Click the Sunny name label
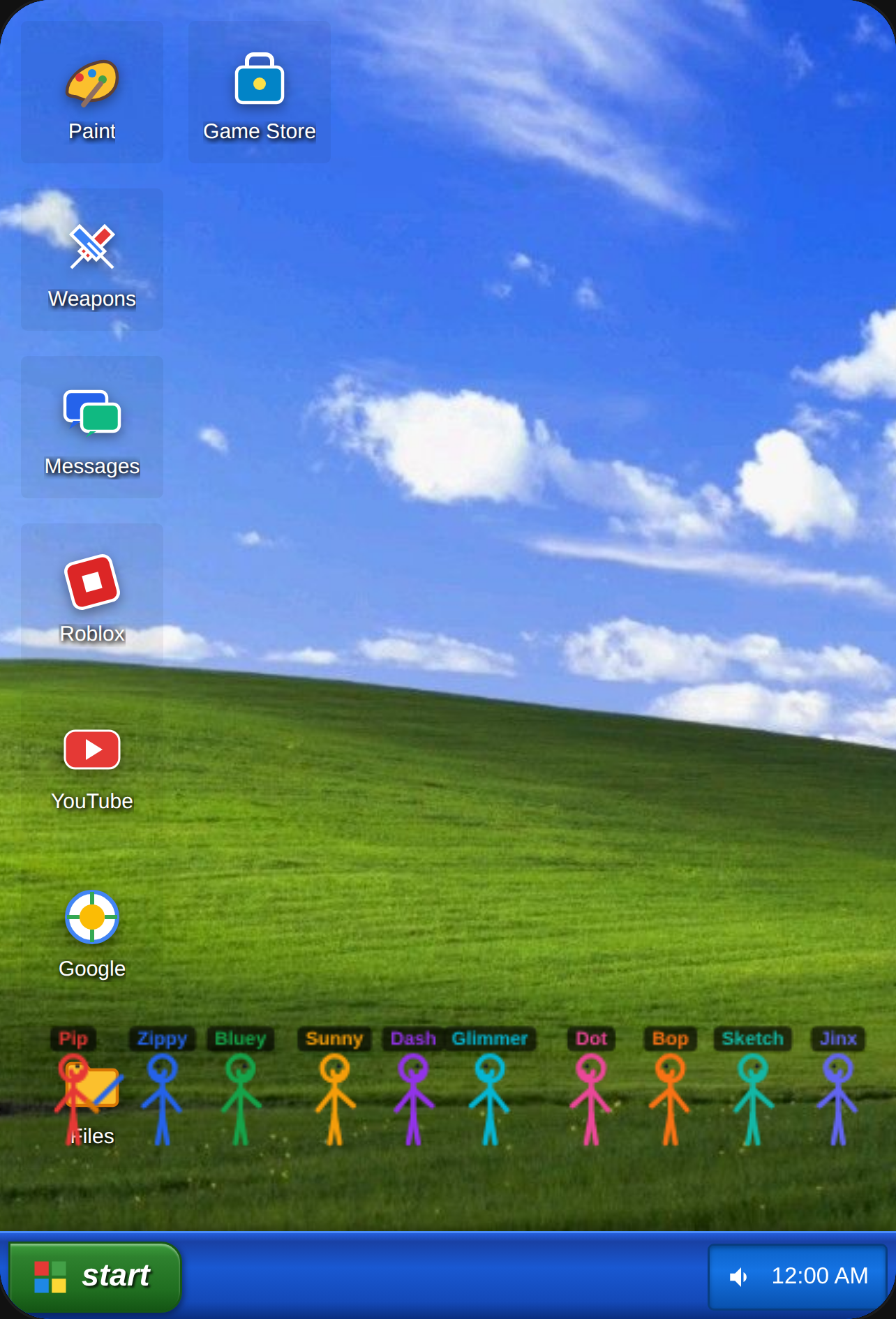The height and width of the screenshot is (1319, 896). point(334,1038)
